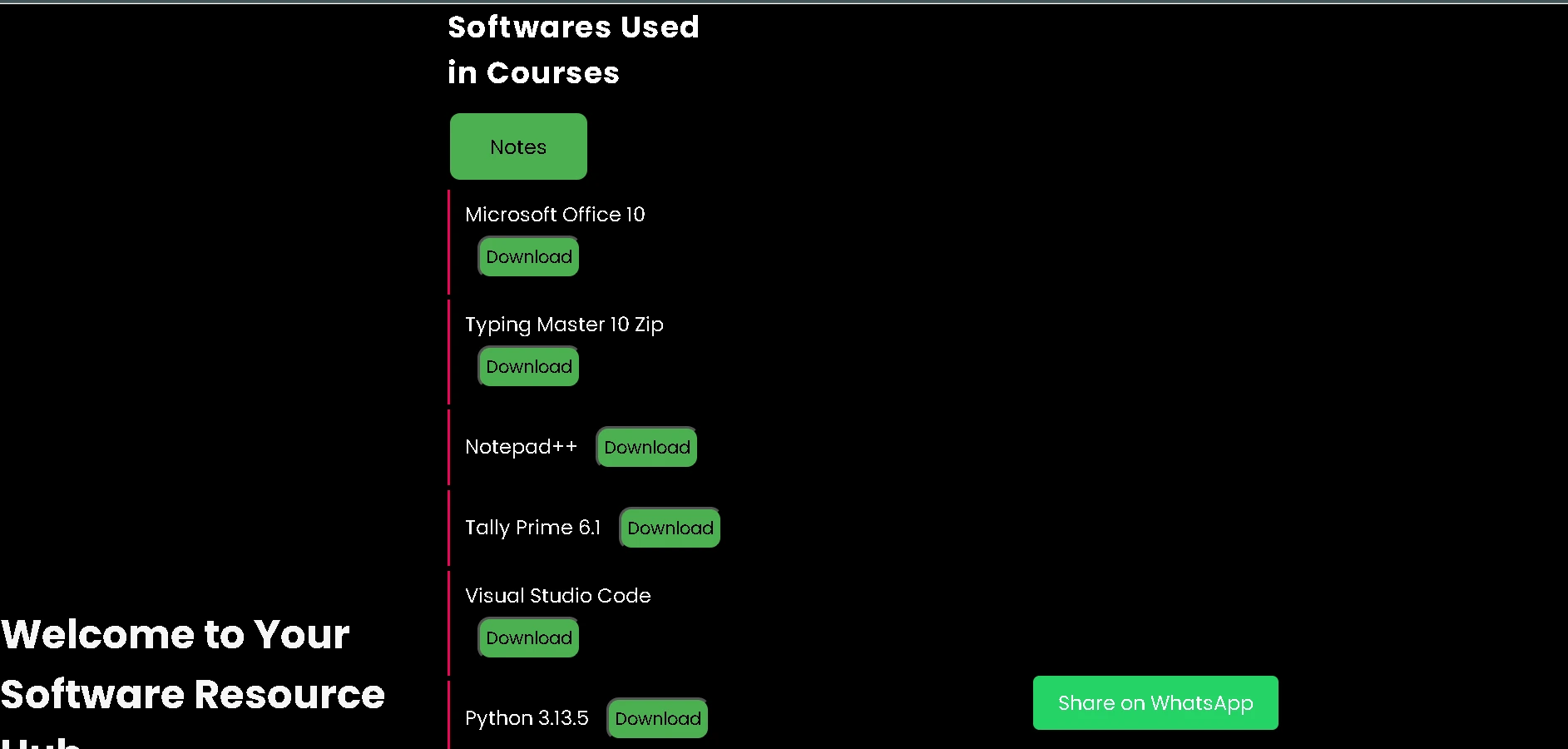
Task: Click the Microsoft Office 10 label
Action: 555,215
